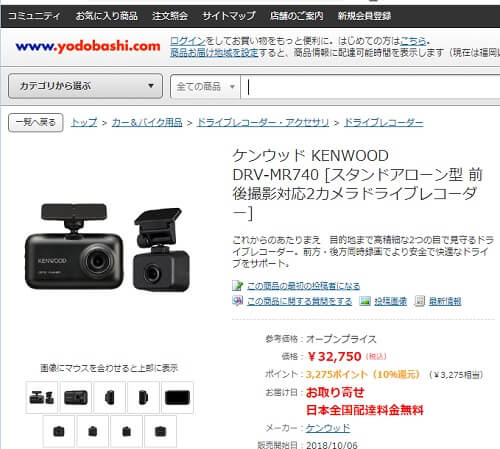Open the コミュニティ menu item
Viewport: 500px width, 449px height.
point(34,16)
